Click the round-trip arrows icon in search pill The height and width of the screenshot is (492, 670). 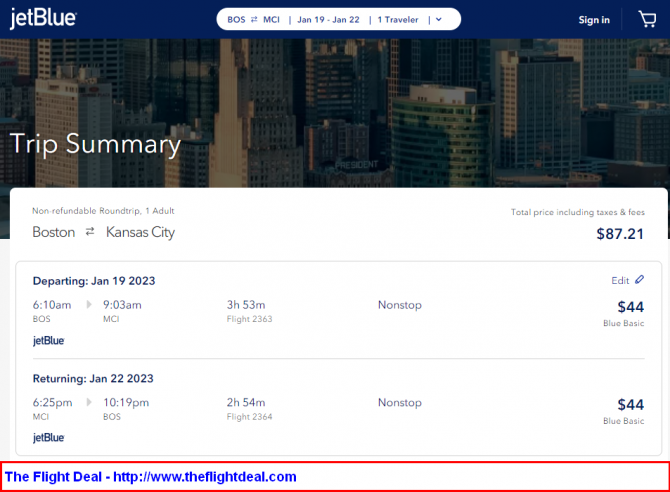point(254,20)
